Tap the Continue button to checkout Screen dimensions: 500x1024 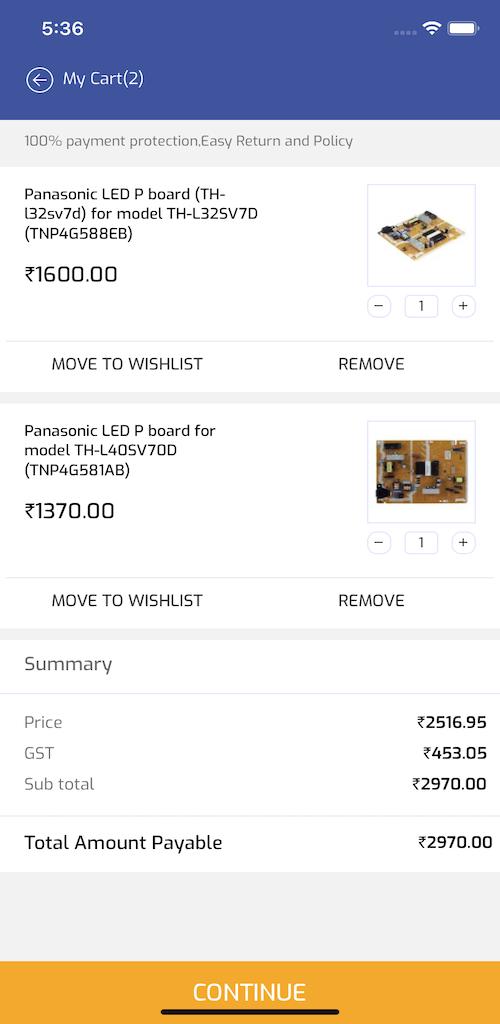(250, 992)
